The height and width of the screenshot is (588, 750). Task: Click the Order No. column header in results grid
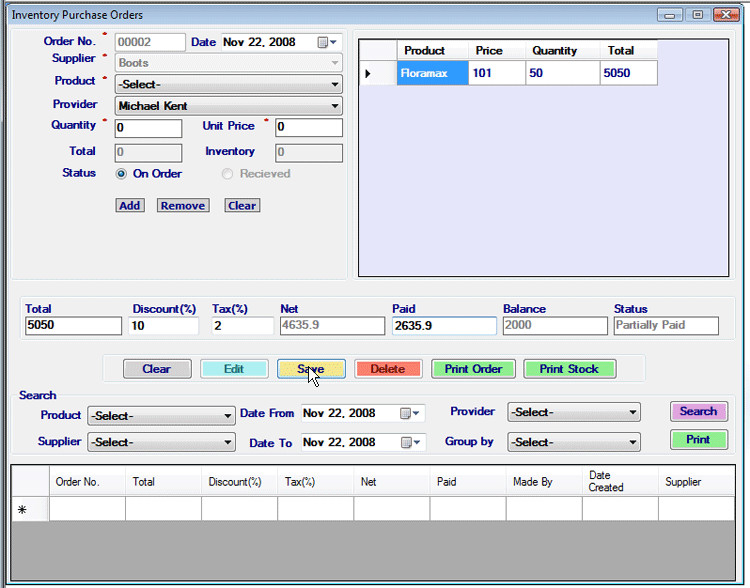(88, 481)
